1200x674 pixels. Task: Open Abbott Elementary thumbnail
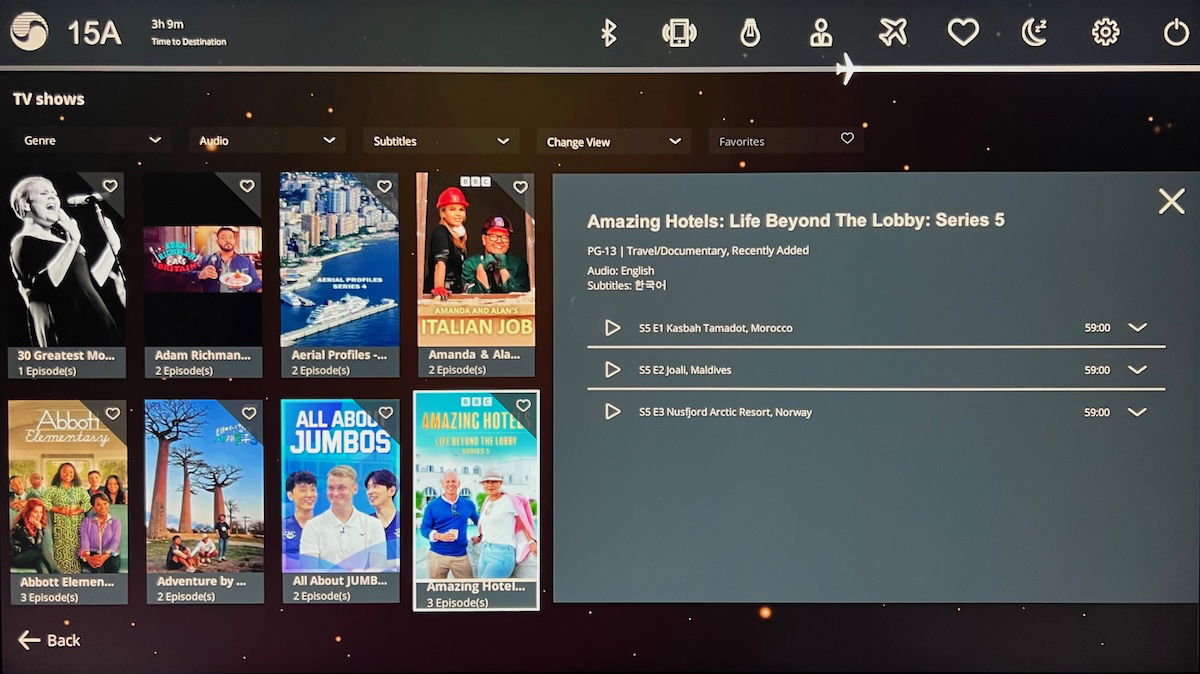pyautogui.click(x=67, y=486)
